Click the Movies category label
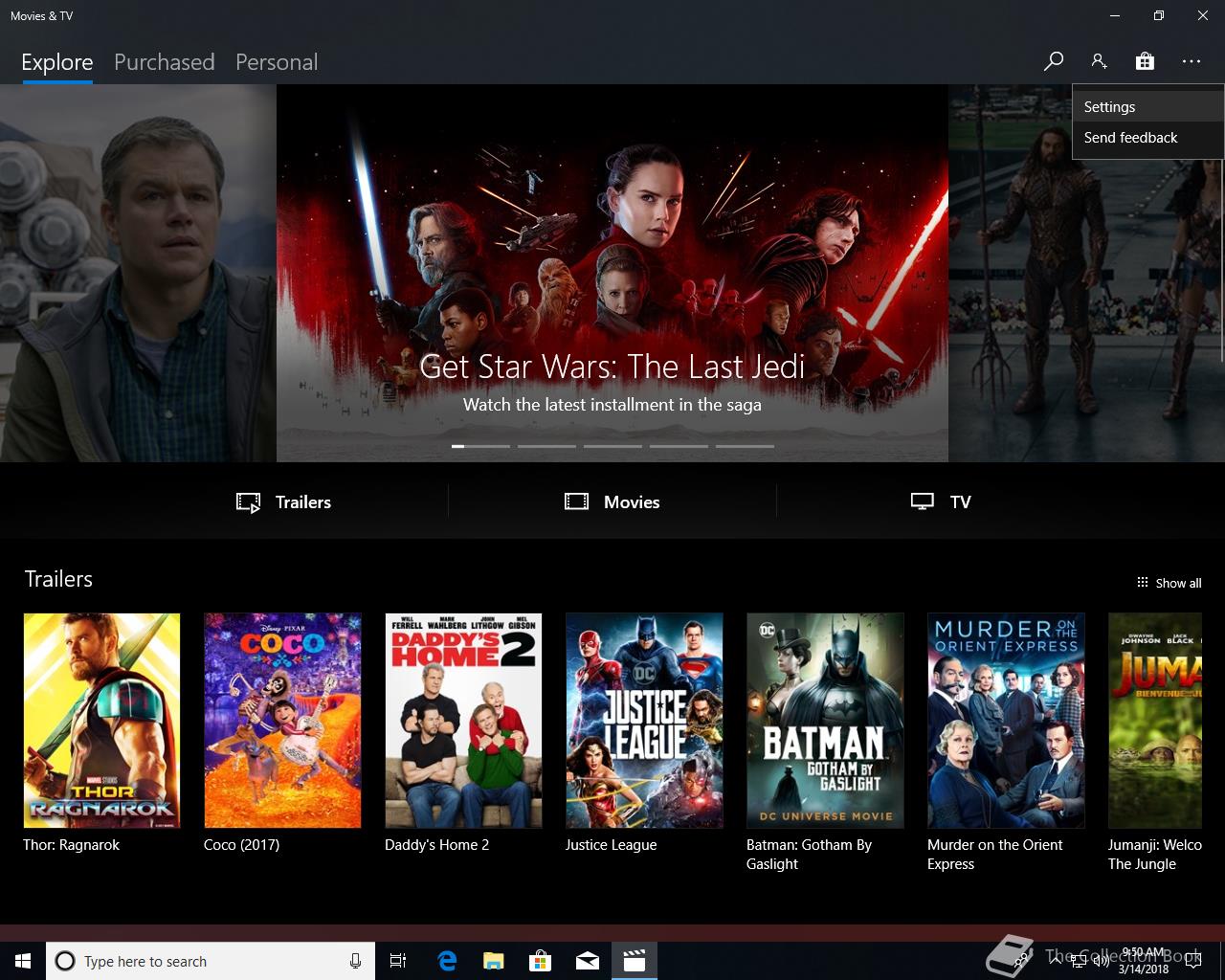Image resolution: width=1225 pixels, height=980 pixels. (632, 502)
